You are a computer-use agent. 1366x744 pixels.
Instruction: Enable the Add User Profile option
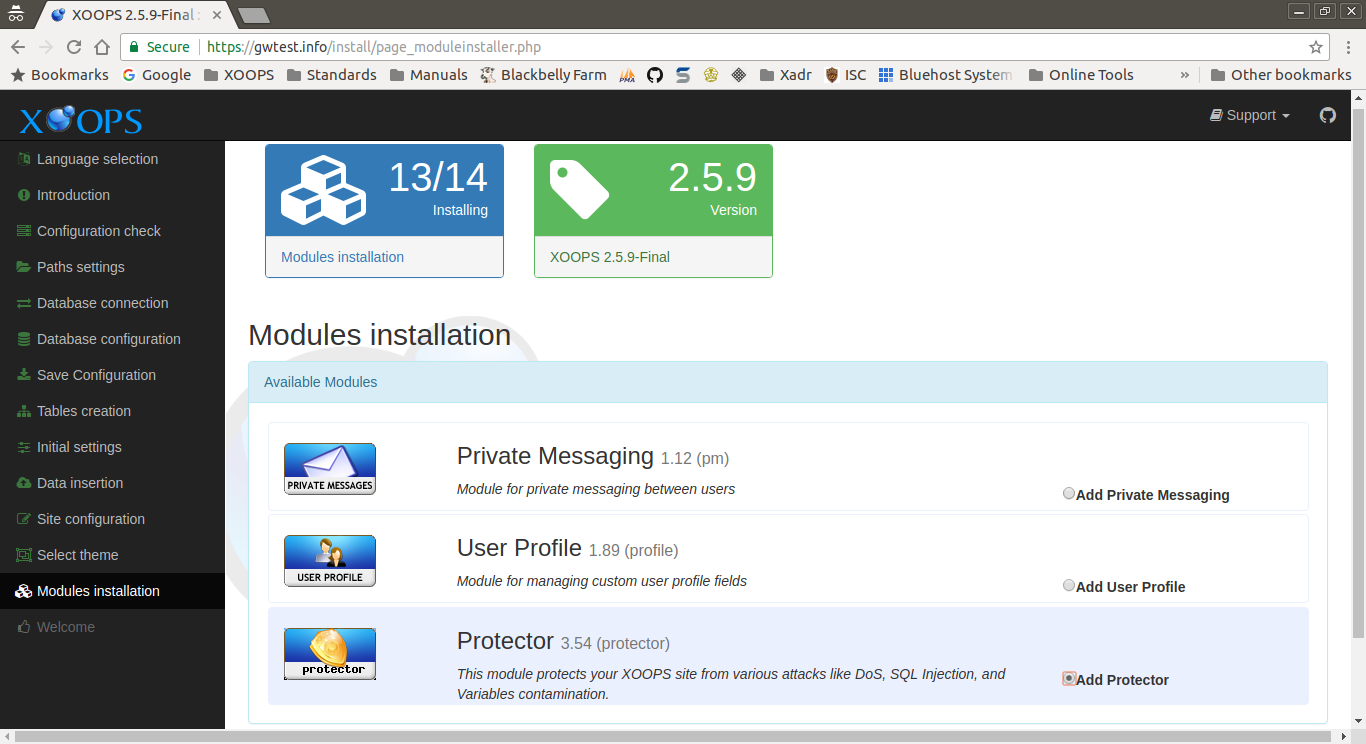pos(1069,585)
